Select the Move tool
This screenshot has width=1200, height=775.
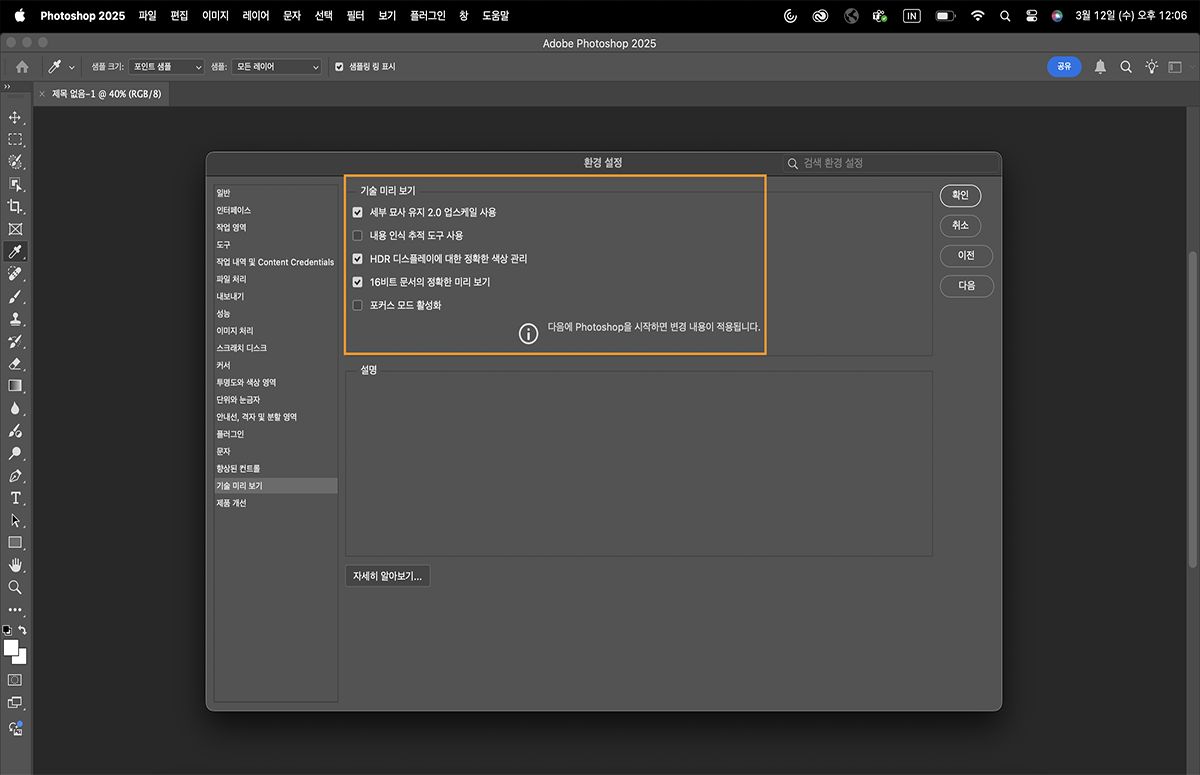(15, 117)
